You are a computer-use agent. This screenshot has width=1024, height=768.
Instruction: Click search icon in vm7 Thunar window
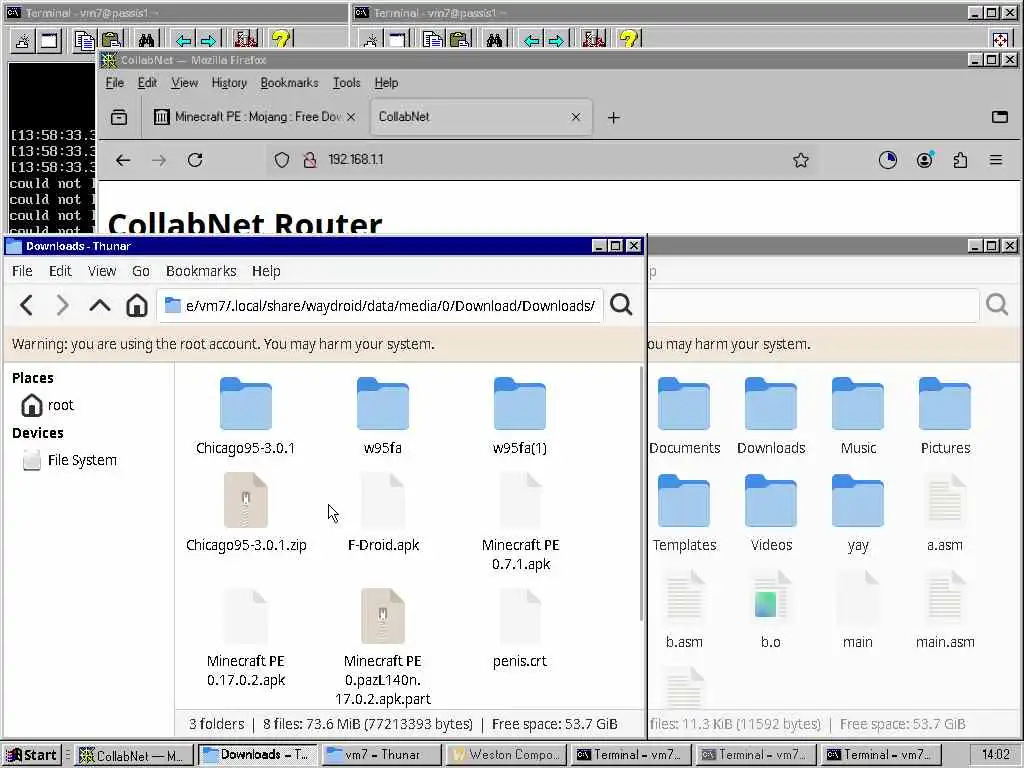click(x=997, y=304)
